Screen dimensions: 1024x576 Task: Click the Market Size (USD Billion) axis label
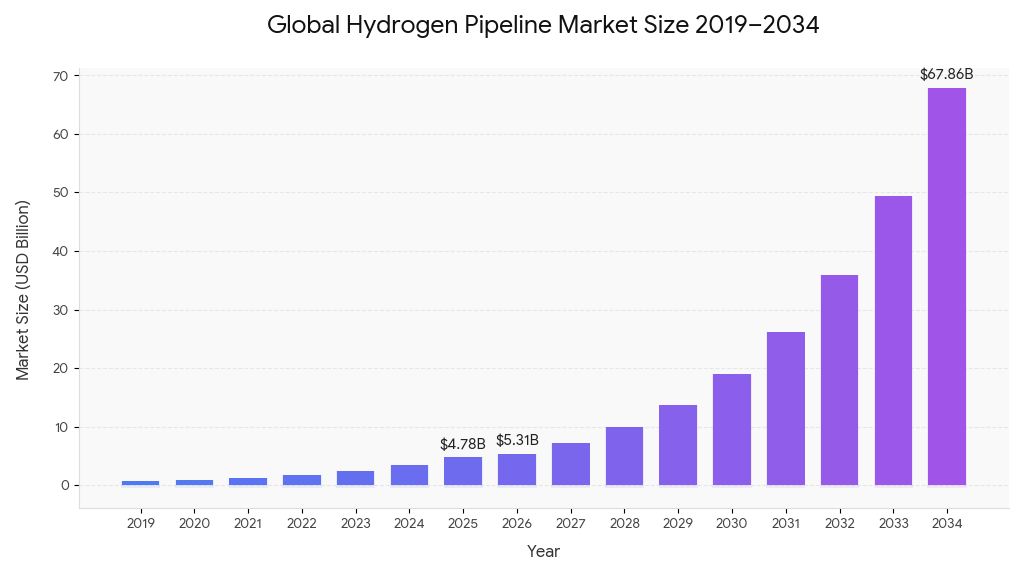pos(23,290)
